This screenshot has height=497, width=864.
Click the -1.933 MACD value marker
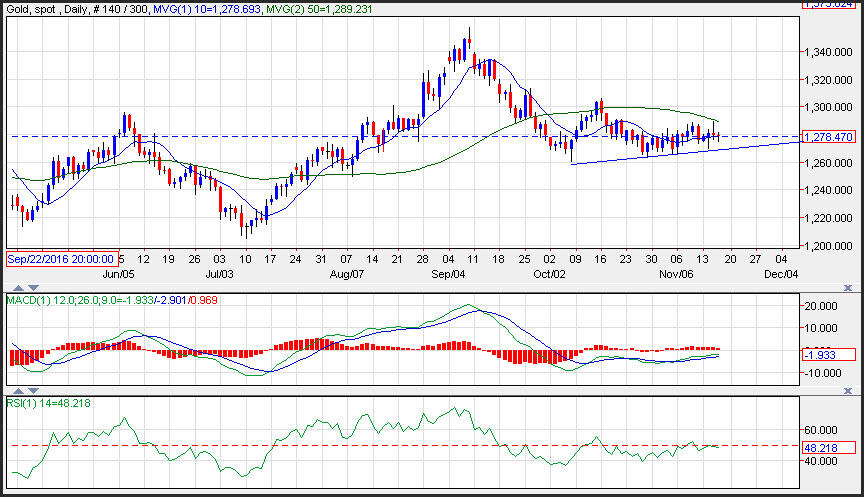[827, 355]
